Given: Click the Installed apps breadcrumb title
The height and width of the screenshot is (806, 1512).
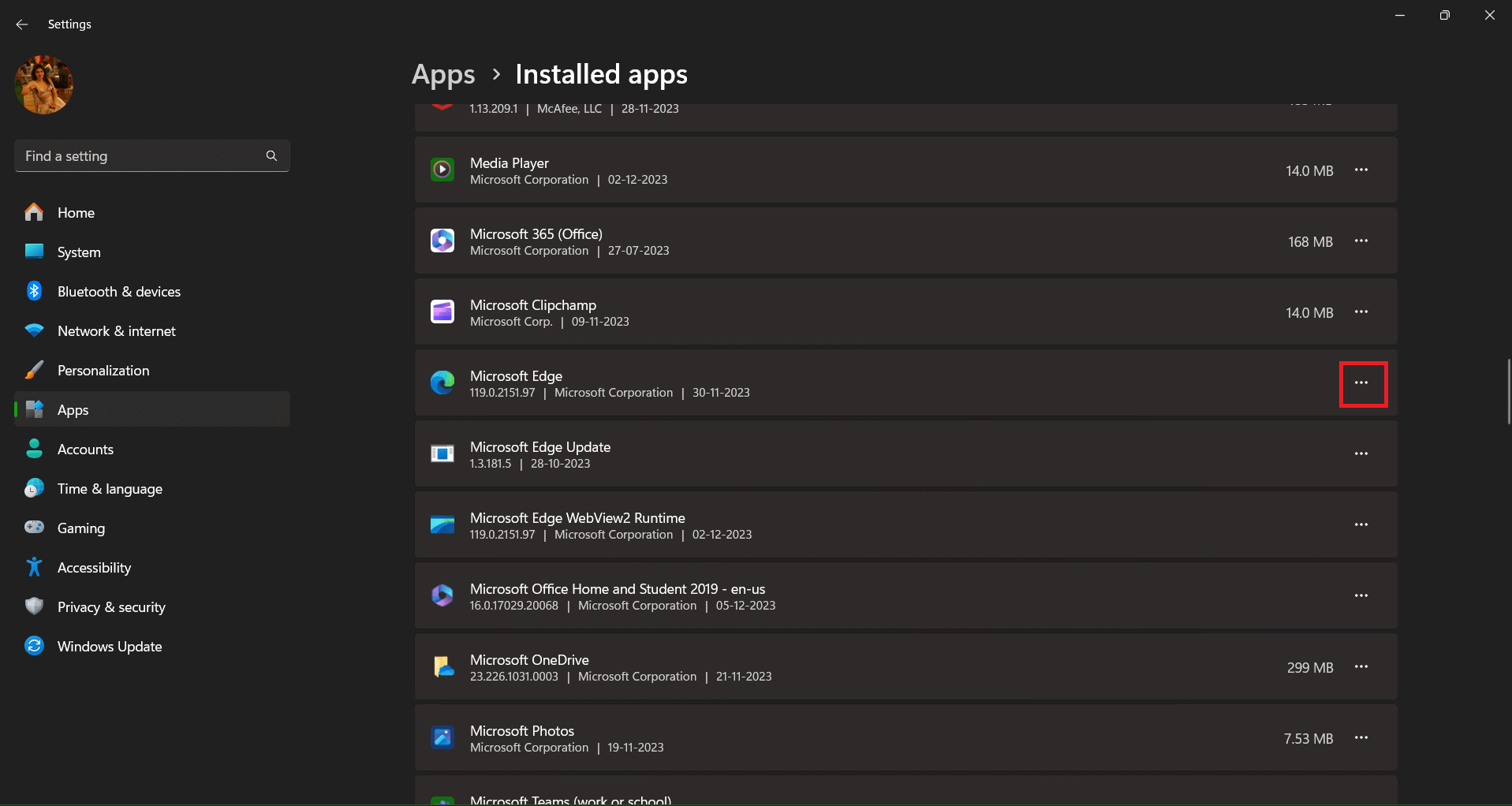Looking at the screenshot, I should click(x=601, y=75).
